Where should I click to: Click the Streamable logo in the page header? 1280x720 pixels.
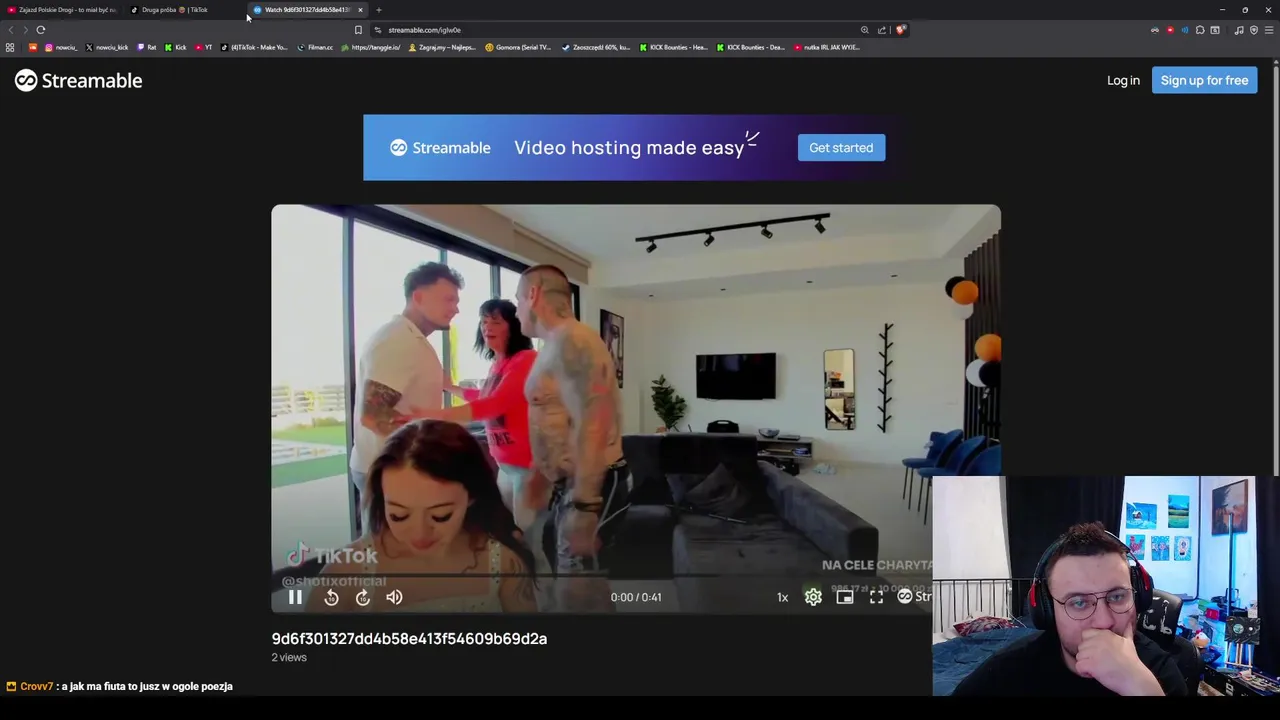(78, 80)
